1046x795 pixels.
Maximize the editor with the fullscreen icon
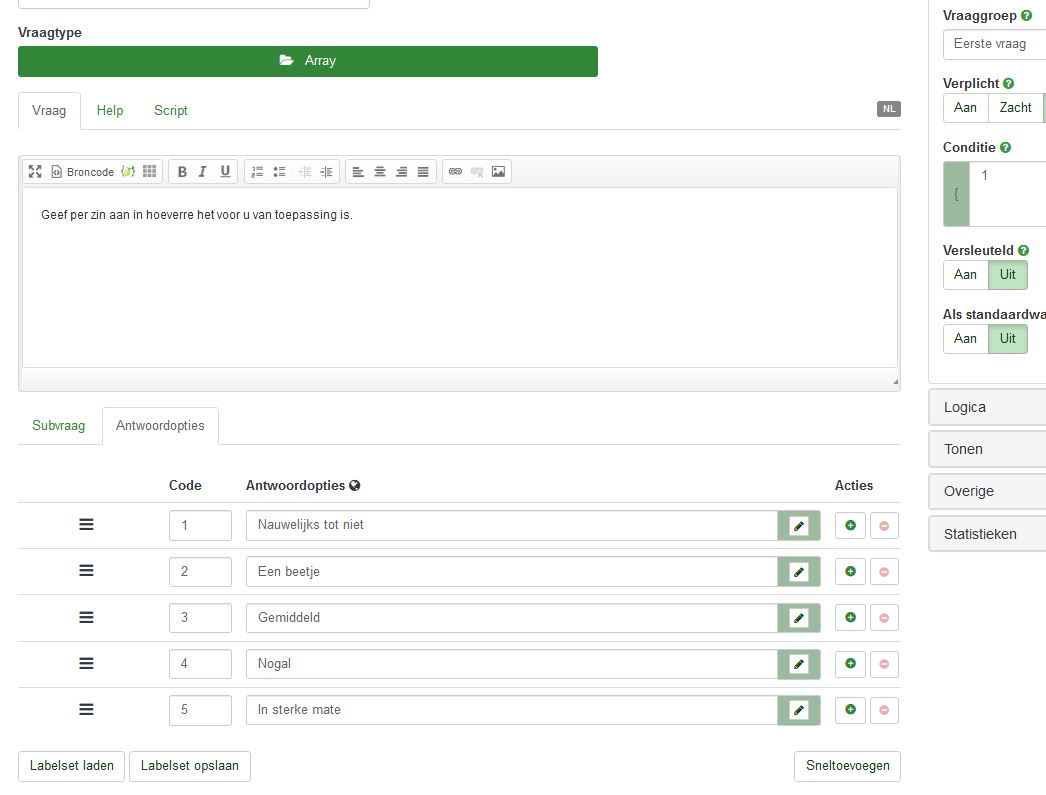point(35,172)
